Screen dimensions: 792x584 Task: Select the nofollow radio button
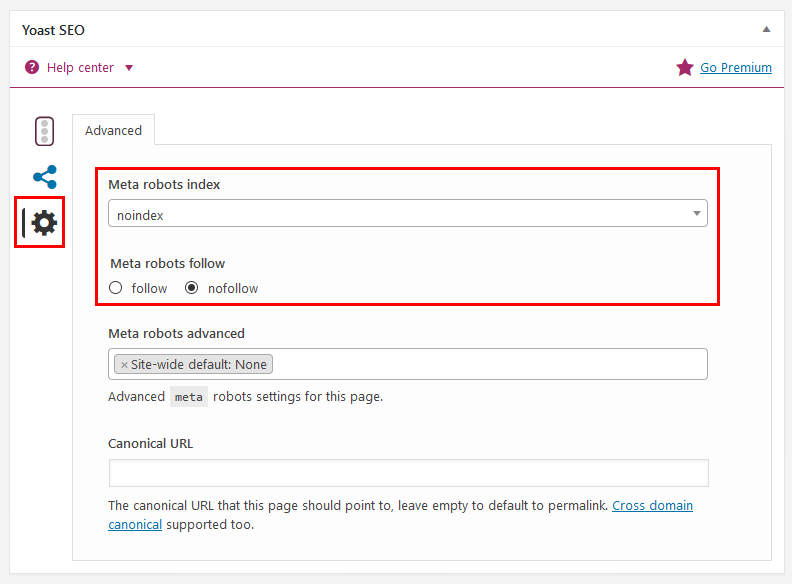[x=192, y=288]
